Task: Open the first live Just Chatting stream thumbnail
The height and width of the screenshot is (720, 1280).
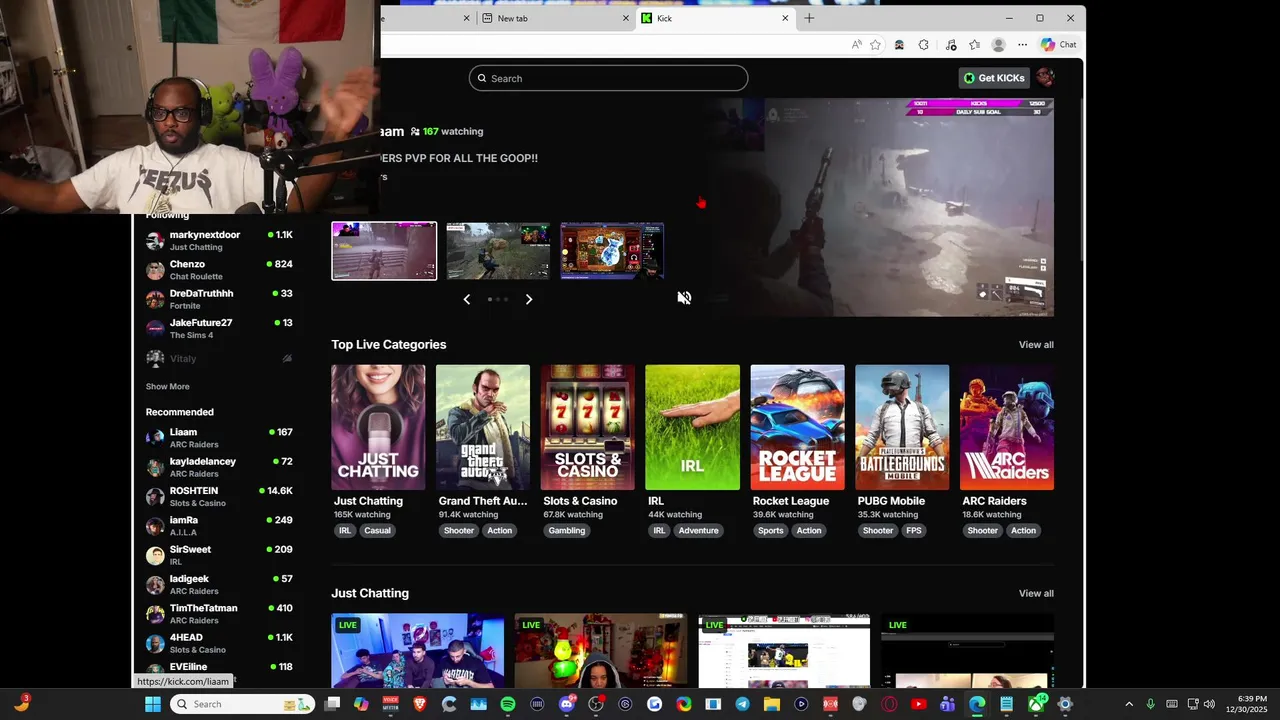Action: 418,651
